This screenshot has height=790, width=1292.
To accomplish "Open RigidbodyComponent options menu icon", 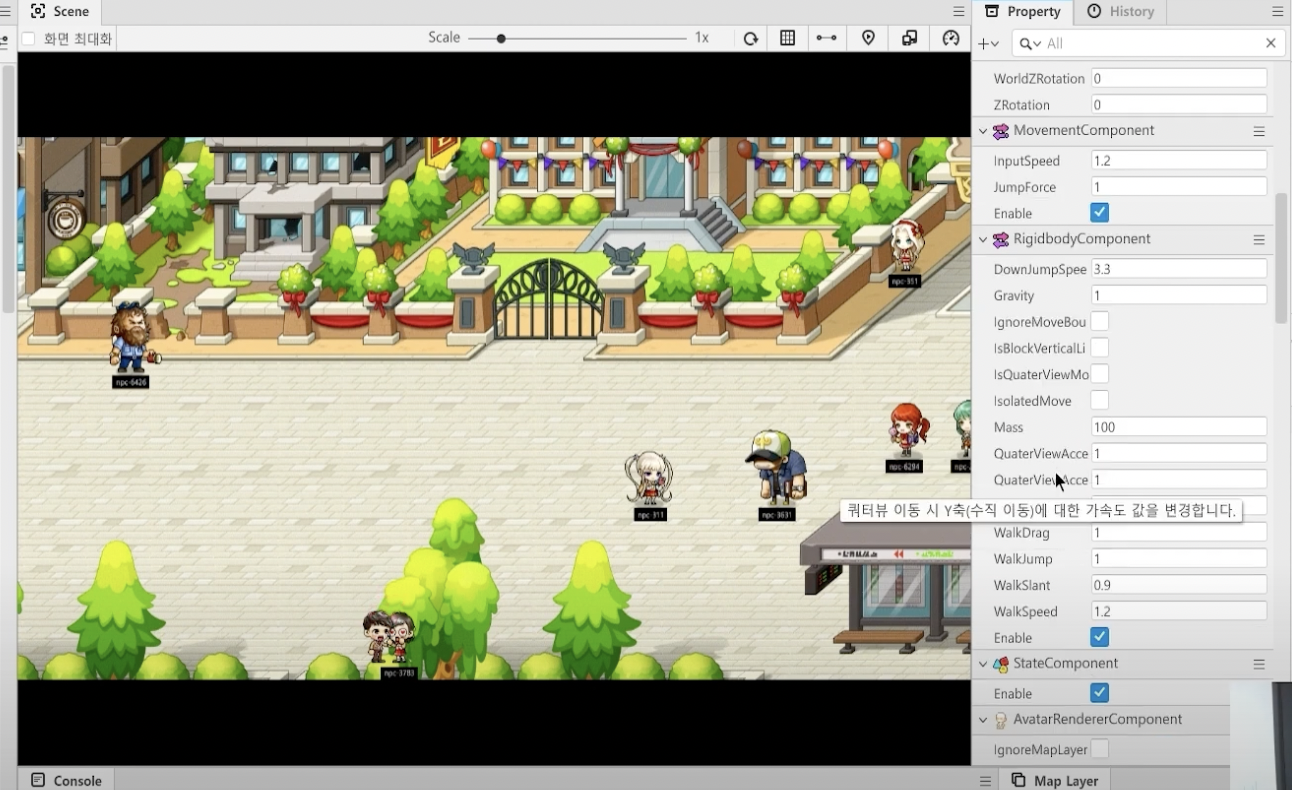I will pyautogui.click(x=1259, y=240).
